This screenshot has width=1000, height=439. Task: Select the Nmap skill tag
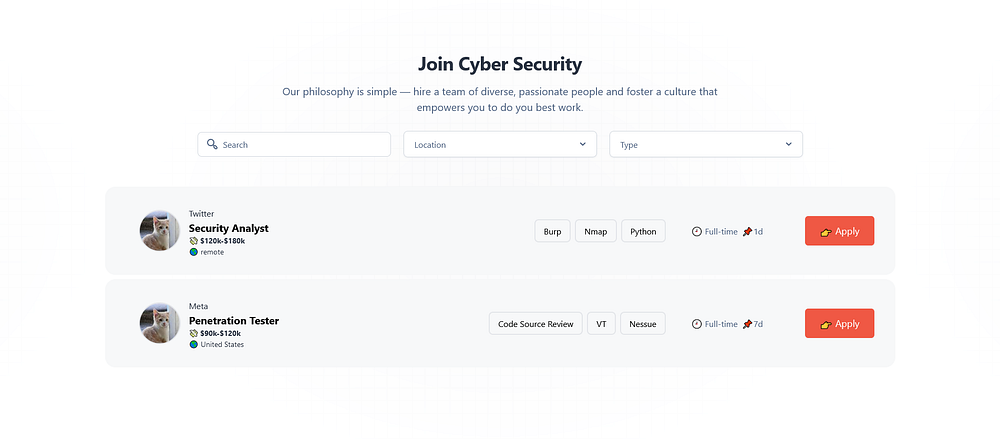[596, 231]
